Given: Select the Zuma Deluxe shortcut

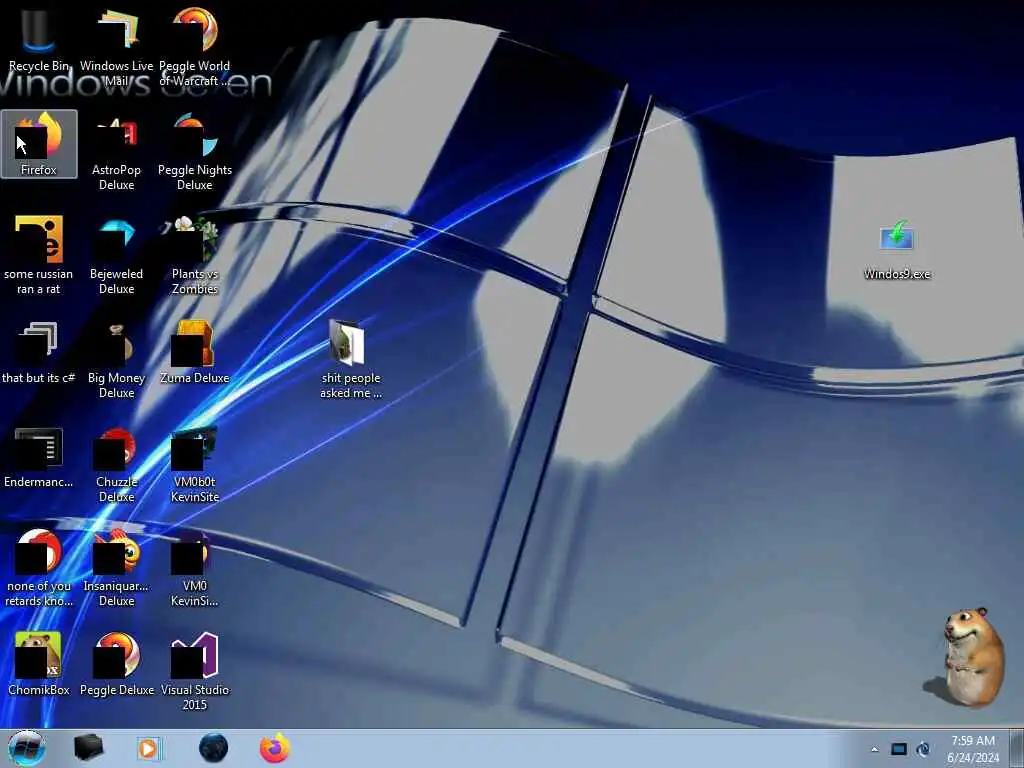Looking at the screenshot, I should pos(195,353).
